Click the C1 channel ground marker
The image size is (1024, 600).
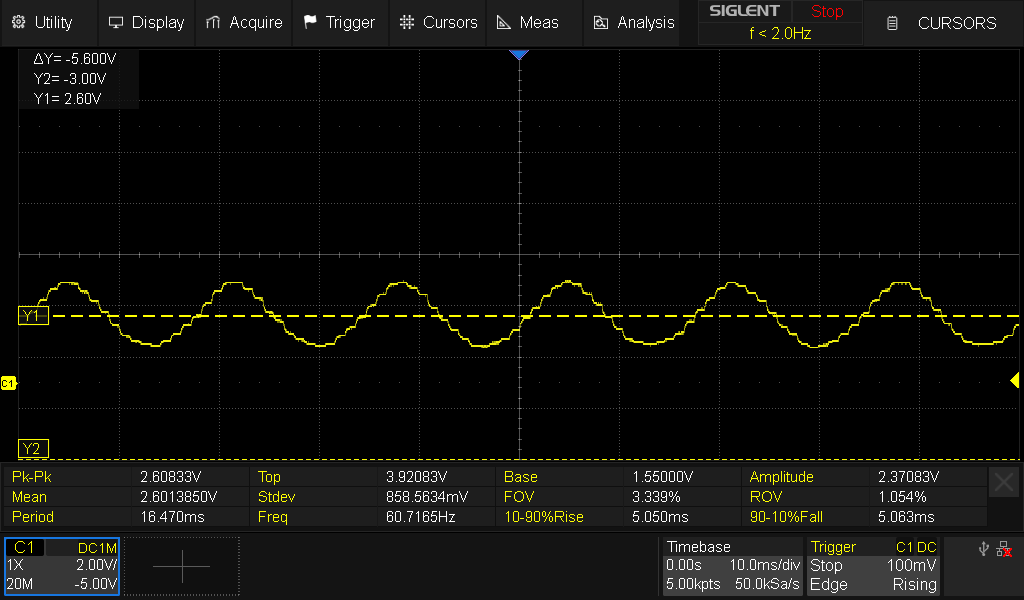pos(8,383)
